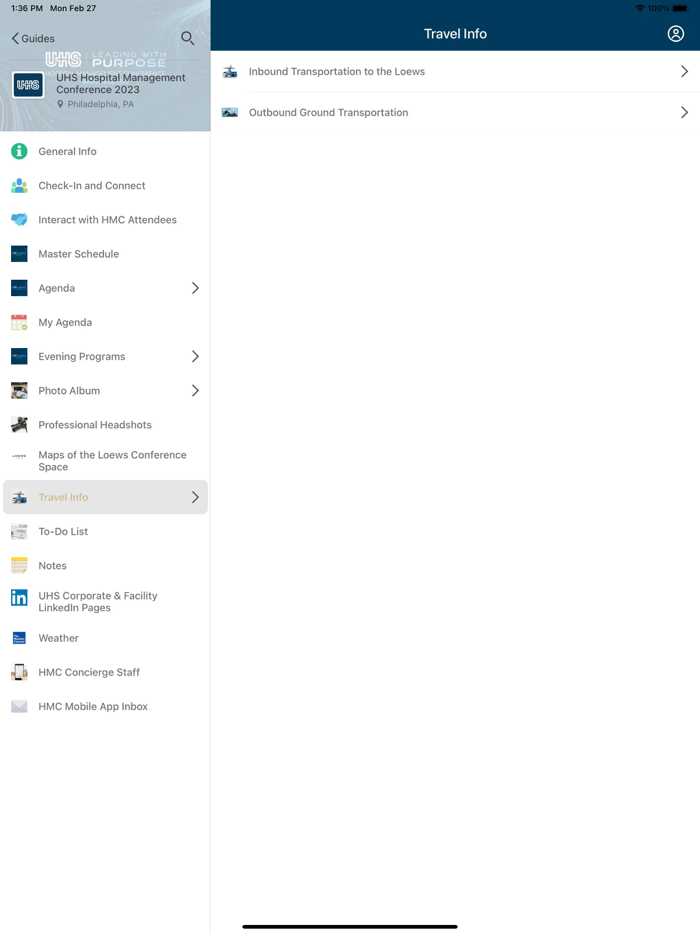
Task: Click the battery status indicator
Action: pos(681,8)
